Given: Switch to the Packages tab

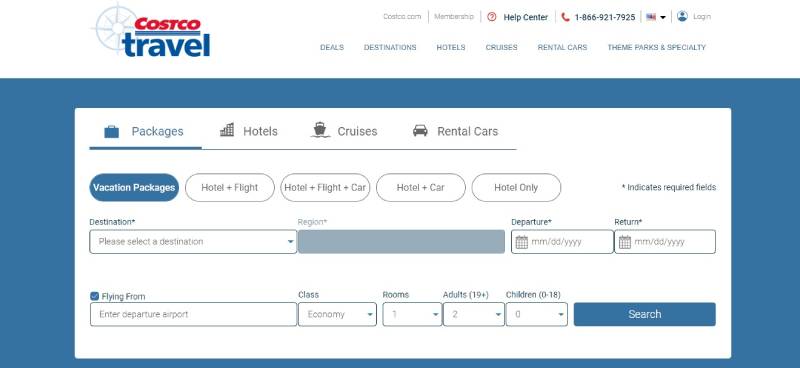Looking at the screenshot, I should point(145,132).
